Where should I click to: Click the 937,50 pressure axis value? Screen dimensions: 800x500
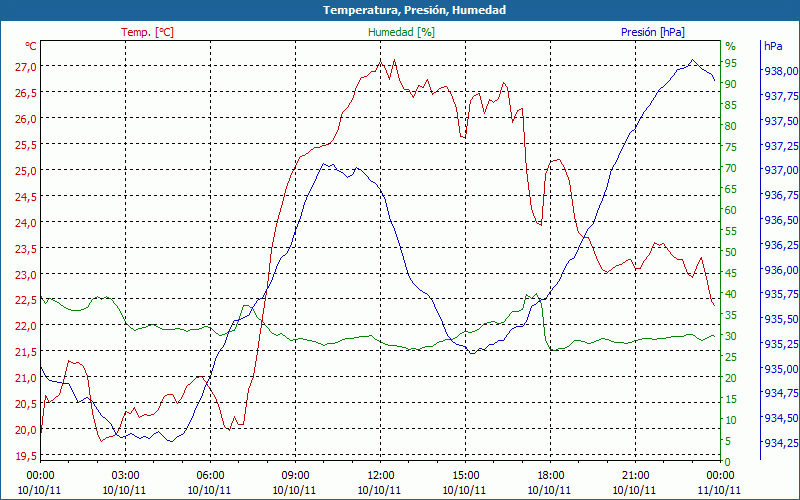(781, 121)
